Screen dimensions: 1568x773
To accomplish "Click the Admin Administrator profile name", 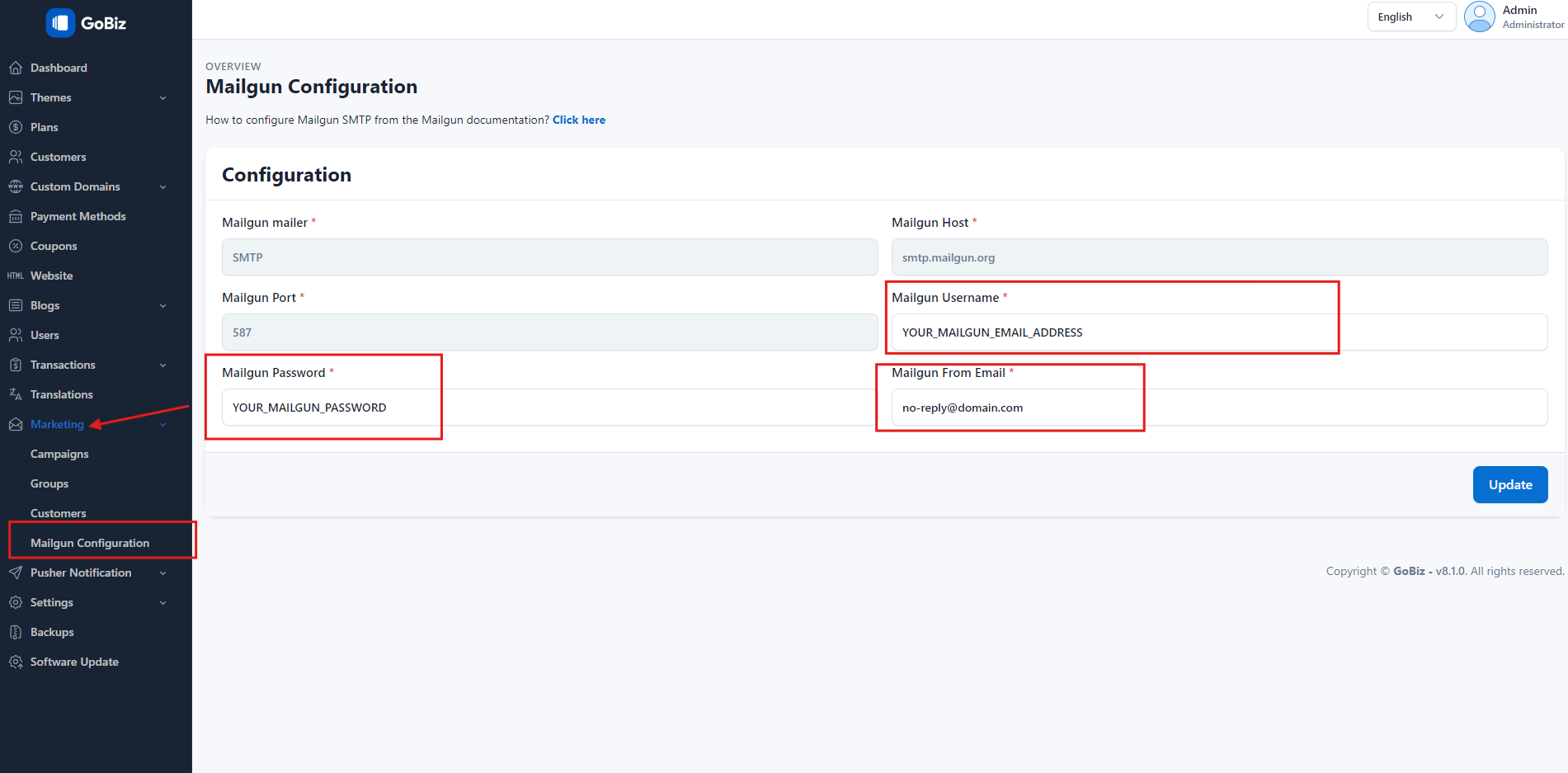I will 1533,16.
